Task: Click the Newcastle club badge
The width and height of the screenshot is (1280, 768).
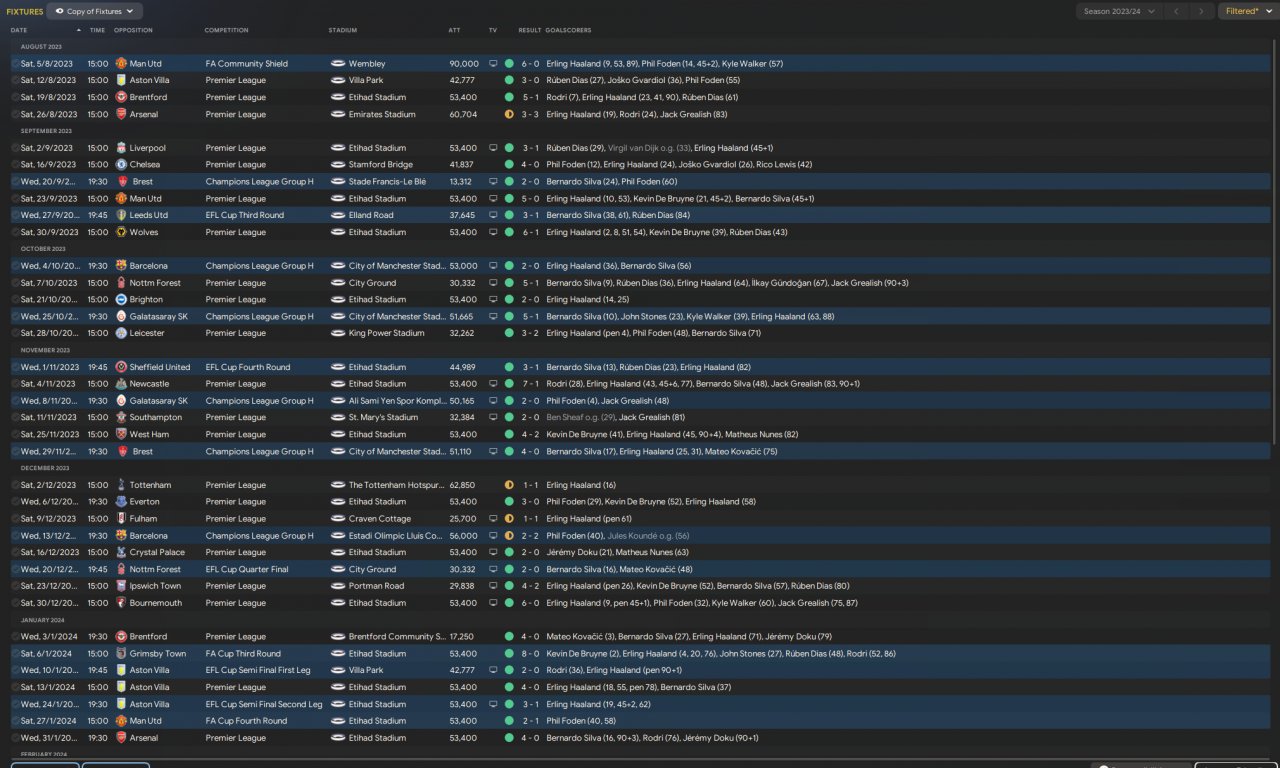Action: point(121,384)
